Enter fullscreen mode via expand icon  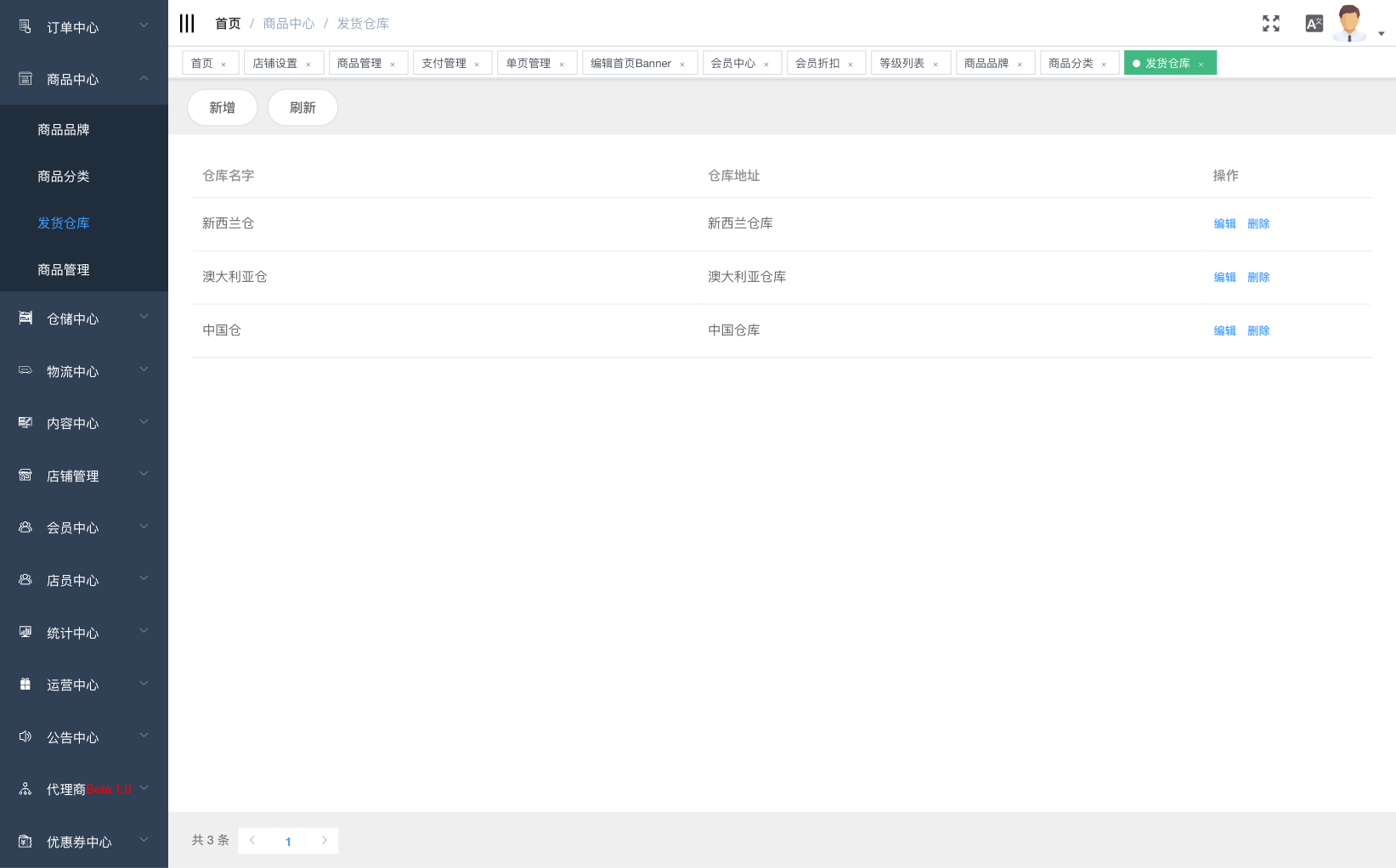click(x=1270, y=24)
